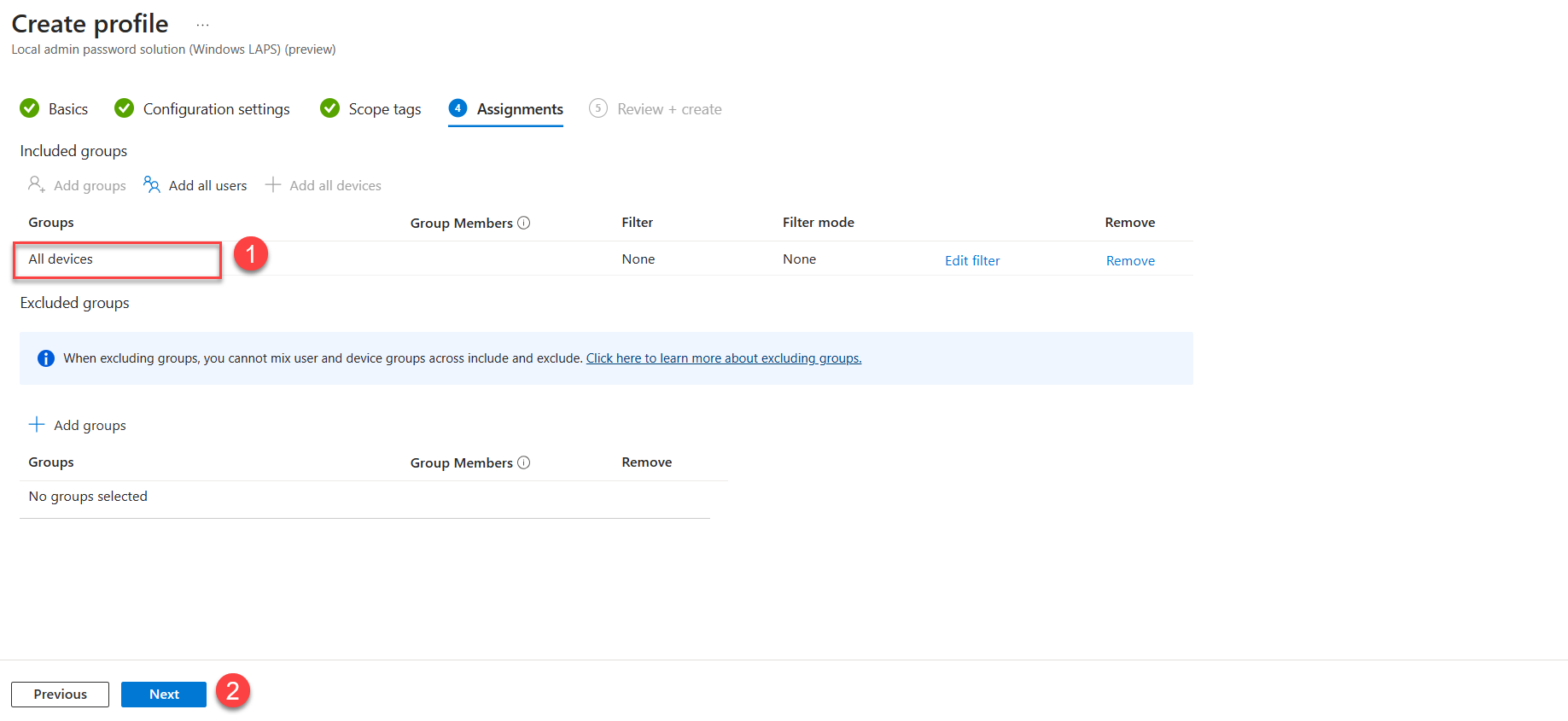1568x721 pixels.
Task: Open the Configuration settings tab
Action: tap(217, 109)
